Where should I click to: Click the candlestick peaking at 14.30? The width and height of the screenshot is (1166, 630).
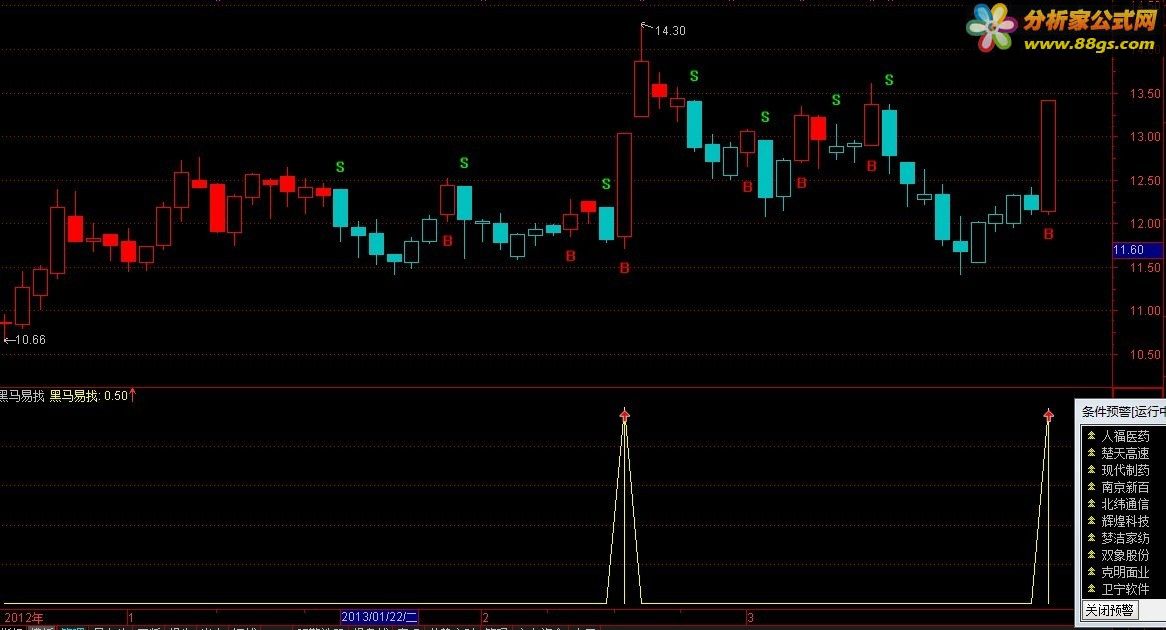pos(641,88)
